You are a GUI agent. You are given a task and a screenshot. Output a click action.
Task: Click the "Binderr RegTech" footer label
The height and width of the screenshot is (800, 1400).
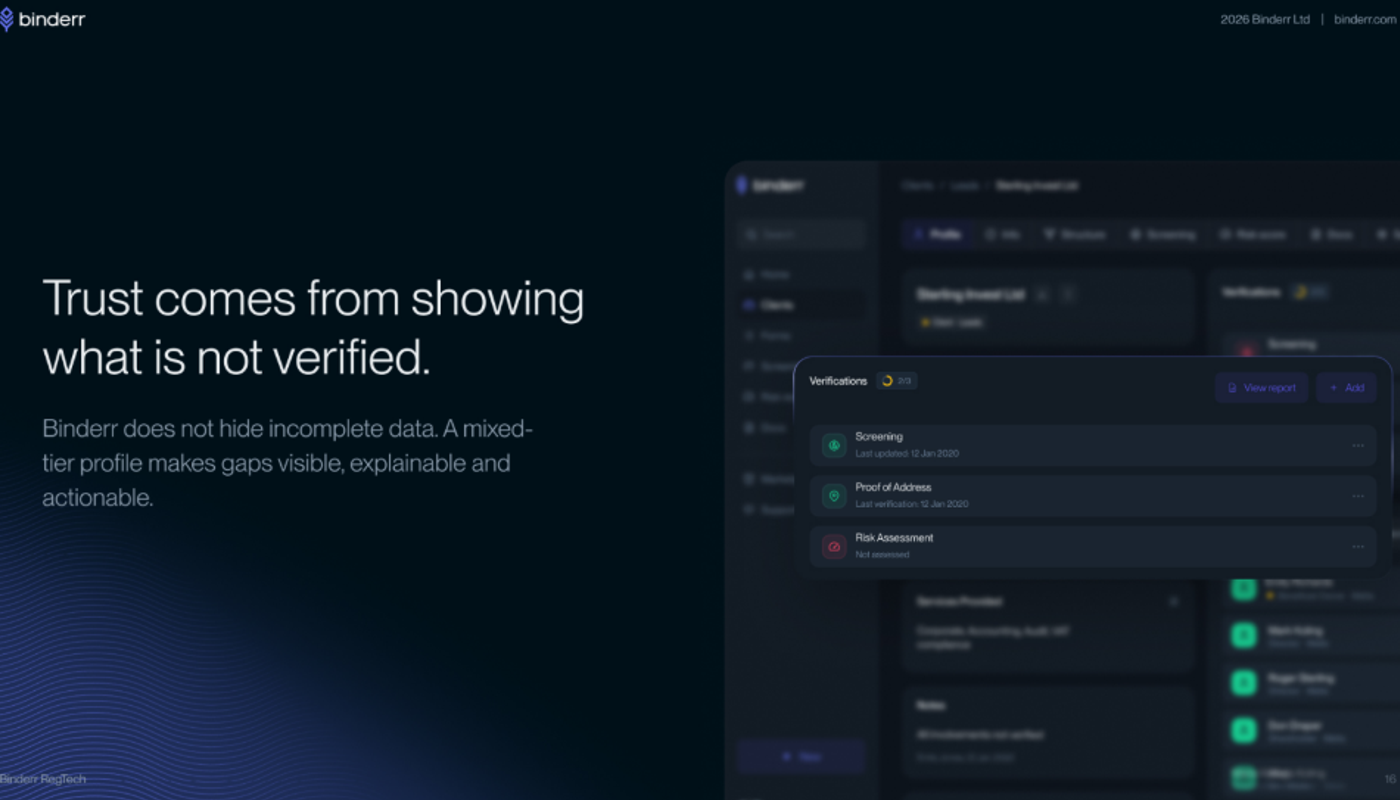[43, 779]
